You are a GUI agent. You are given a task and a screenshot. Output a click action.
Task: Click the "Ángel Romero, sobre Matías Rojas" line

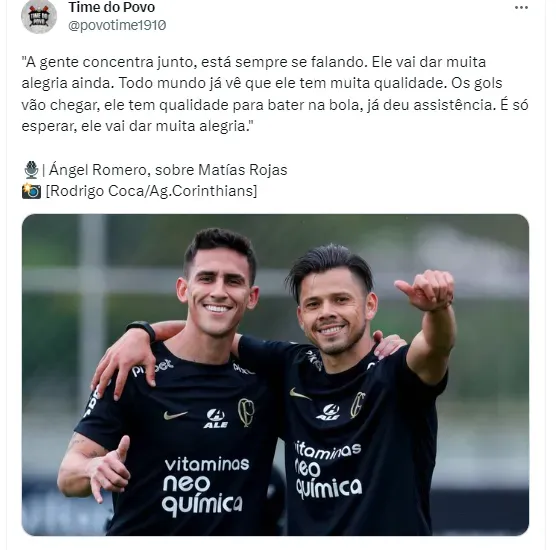point(168,170)
